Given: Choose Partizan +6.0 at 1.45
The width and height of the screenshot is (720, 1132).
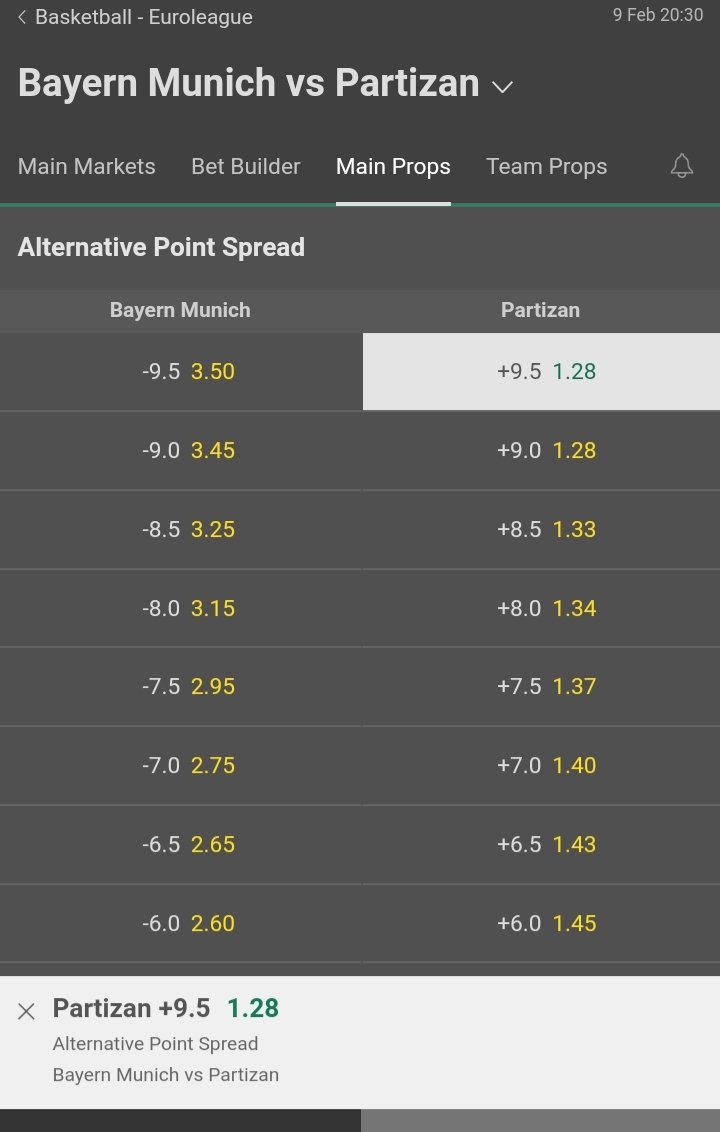Looking at the screenshot, I should 541,923.
